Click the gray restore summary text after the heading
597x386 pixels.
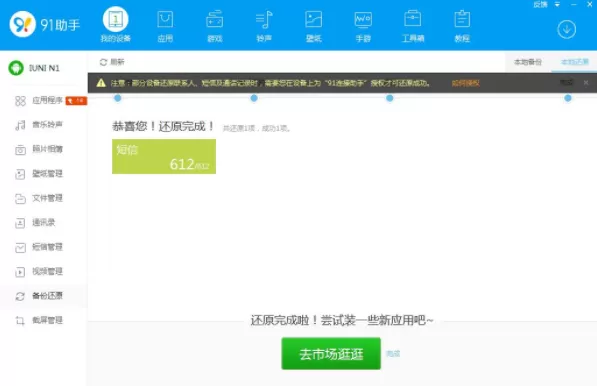257,128
